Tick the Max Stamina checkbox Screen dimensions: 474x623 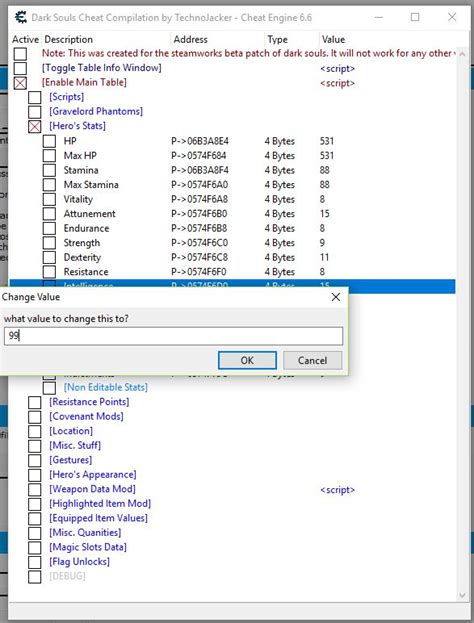[x=49, y=185]
